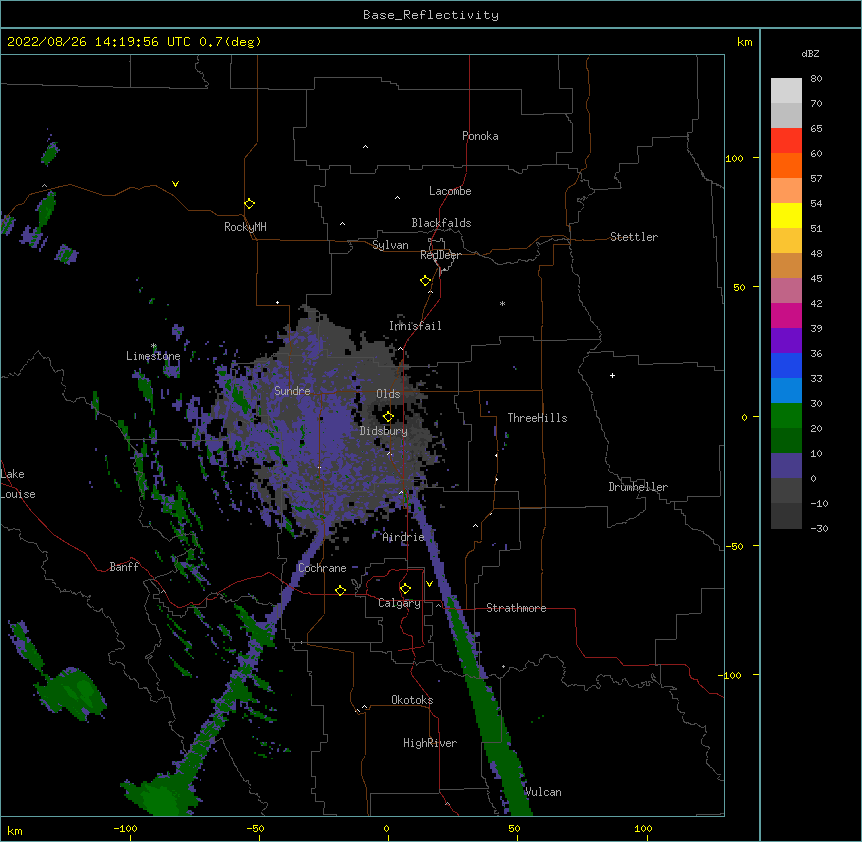The image size is (862, 842).
Task: Click the Calgary city label
Action: pos(399,603)
